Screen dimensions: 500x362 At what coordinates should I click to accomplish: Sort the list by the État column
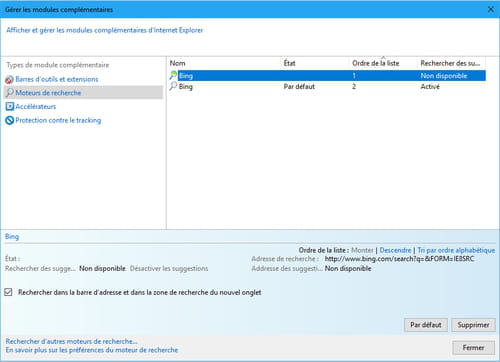pyautogui.click(x=315, y=63)
